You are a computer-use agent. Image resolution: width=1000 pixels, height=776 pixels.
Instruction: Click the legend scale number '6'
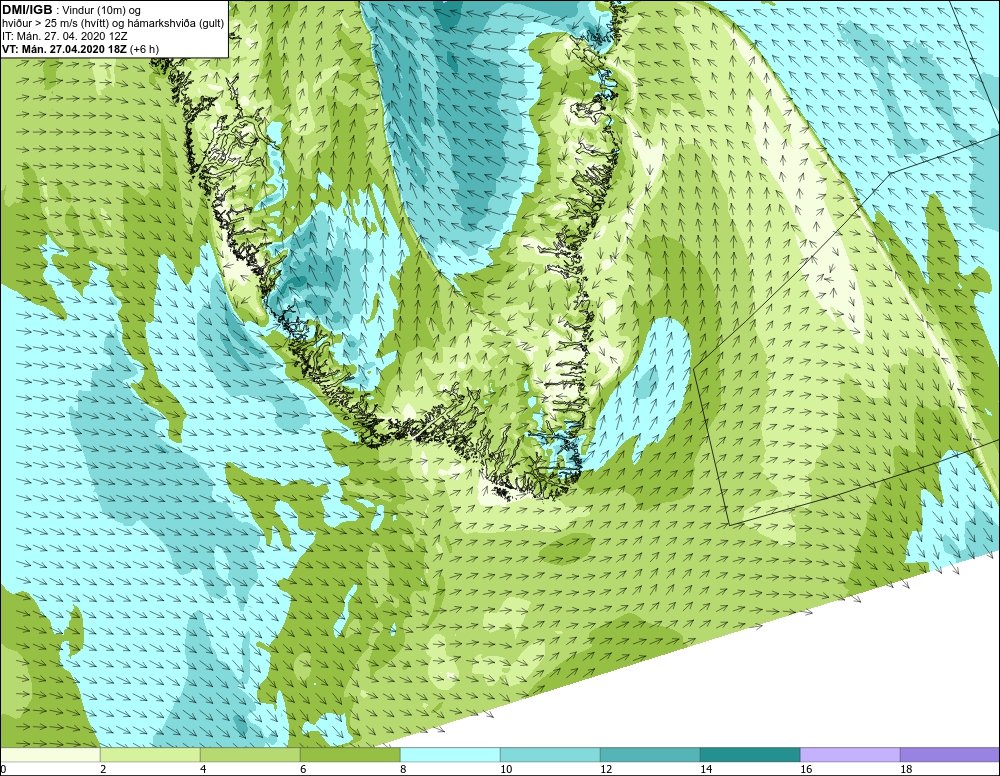tap(303, 769)
